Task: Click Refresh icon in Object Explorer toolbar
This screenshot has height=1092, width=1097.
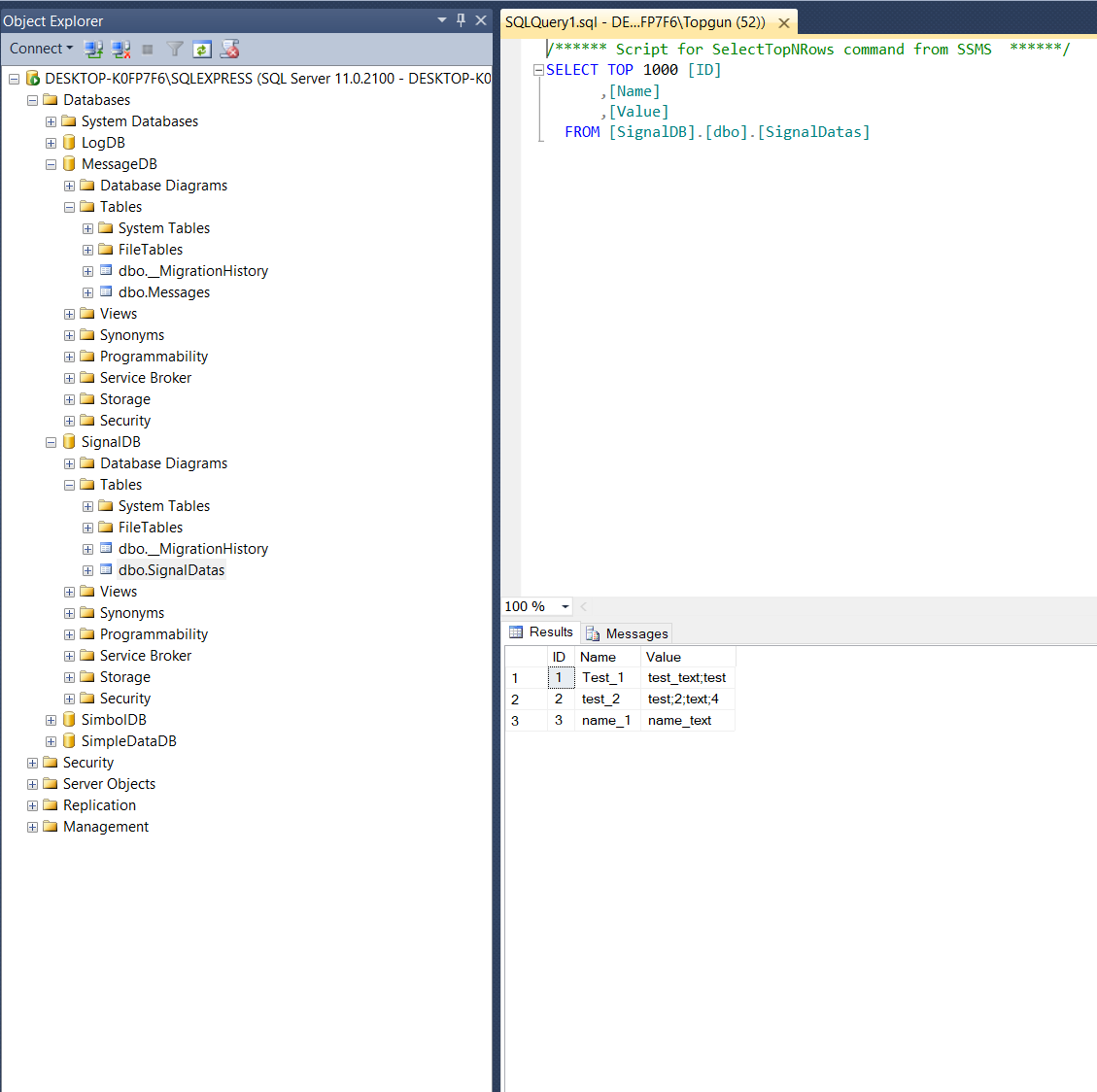Action: pyautogui.click(x=201, y=49)
